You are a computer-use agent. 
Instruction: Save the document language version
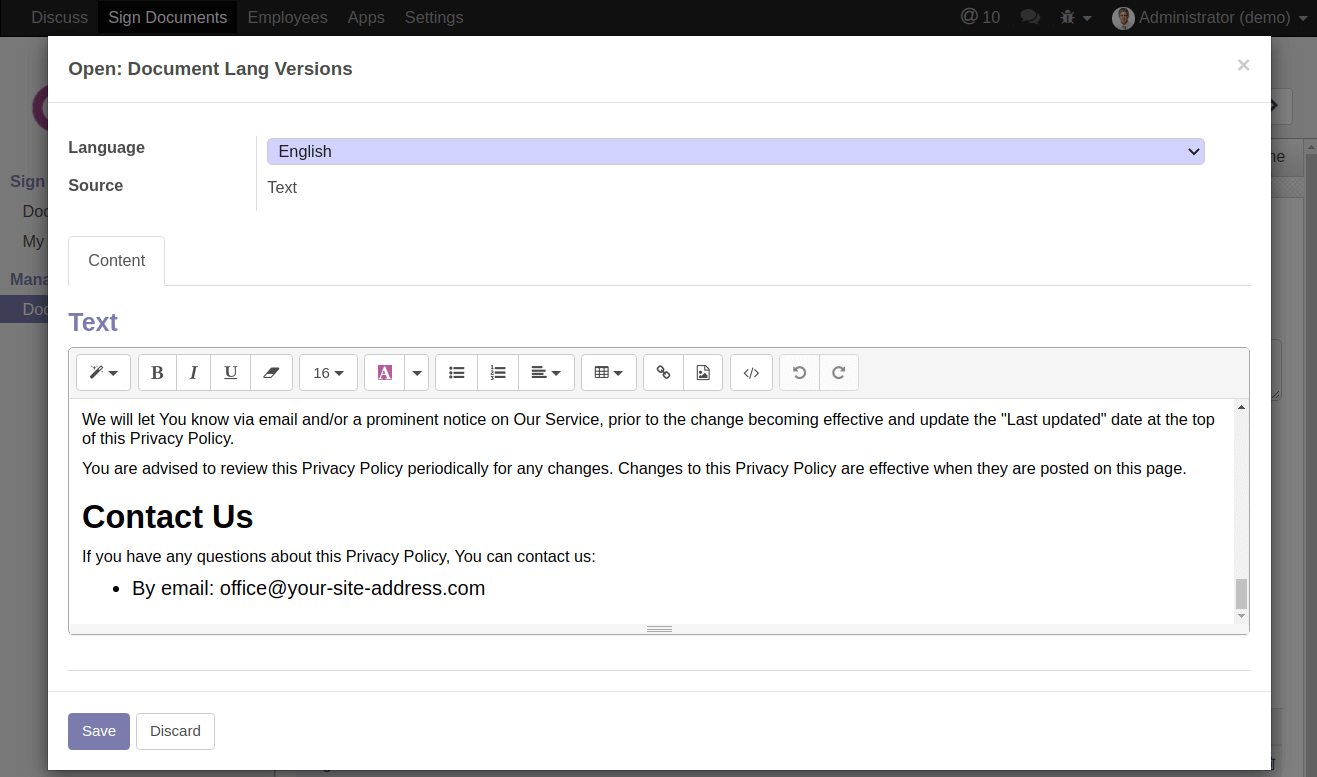click(x=98, y=731)
